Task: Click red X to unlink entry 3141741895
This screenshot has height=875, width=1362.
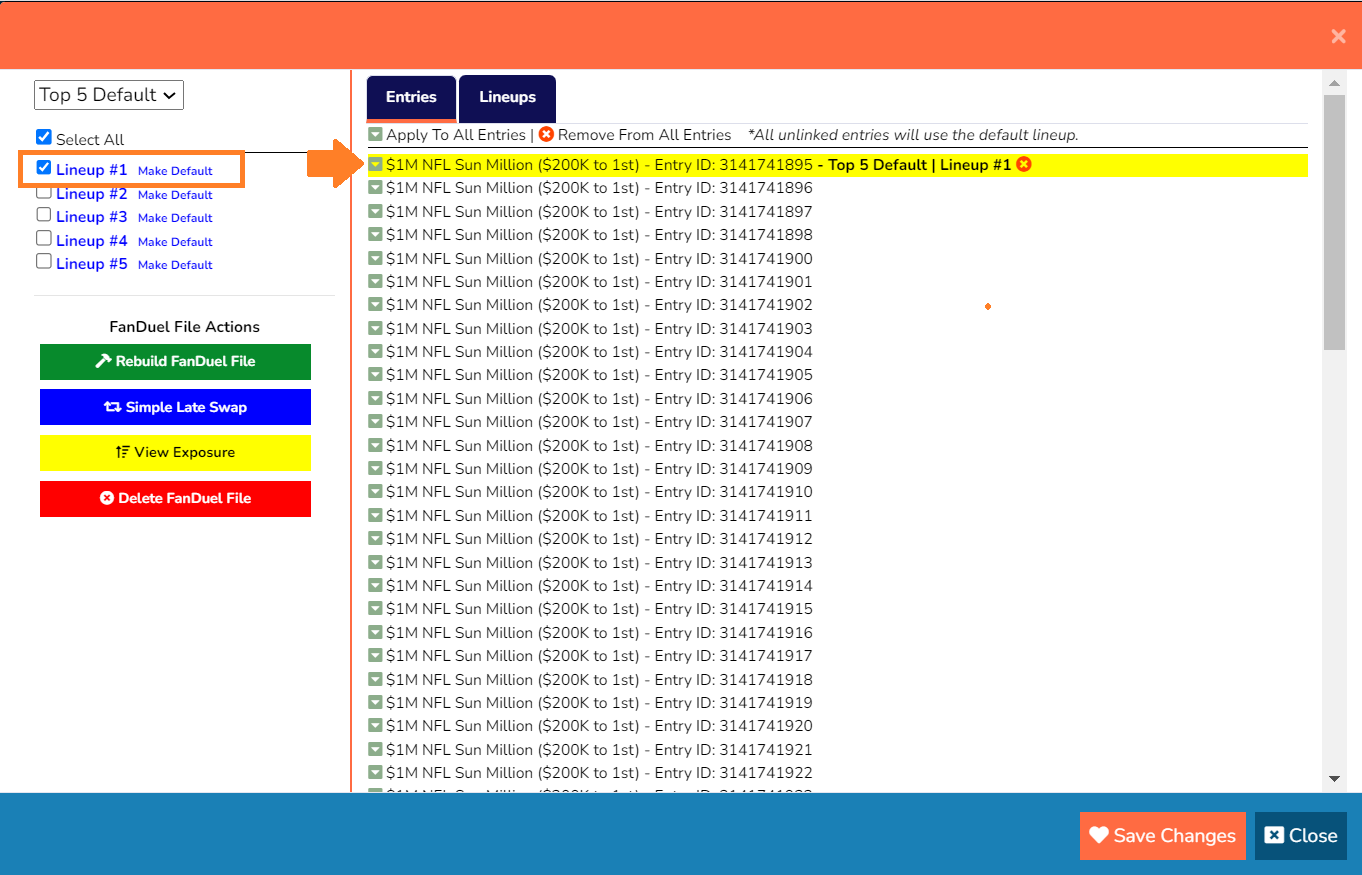Action: coord(1023,164)
